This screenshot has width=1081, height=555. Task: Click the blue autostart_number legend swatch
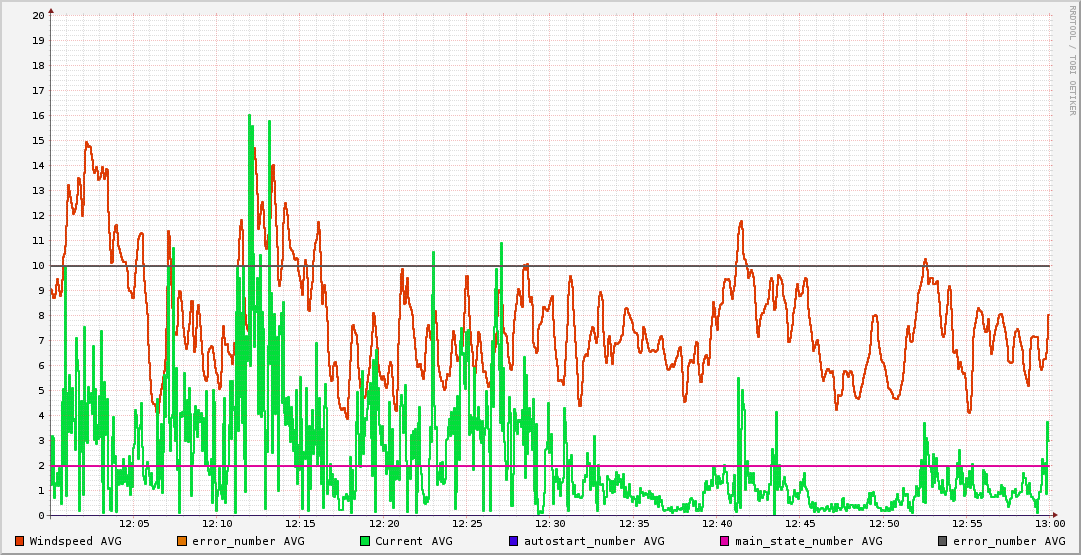click(x=514, y=541)
